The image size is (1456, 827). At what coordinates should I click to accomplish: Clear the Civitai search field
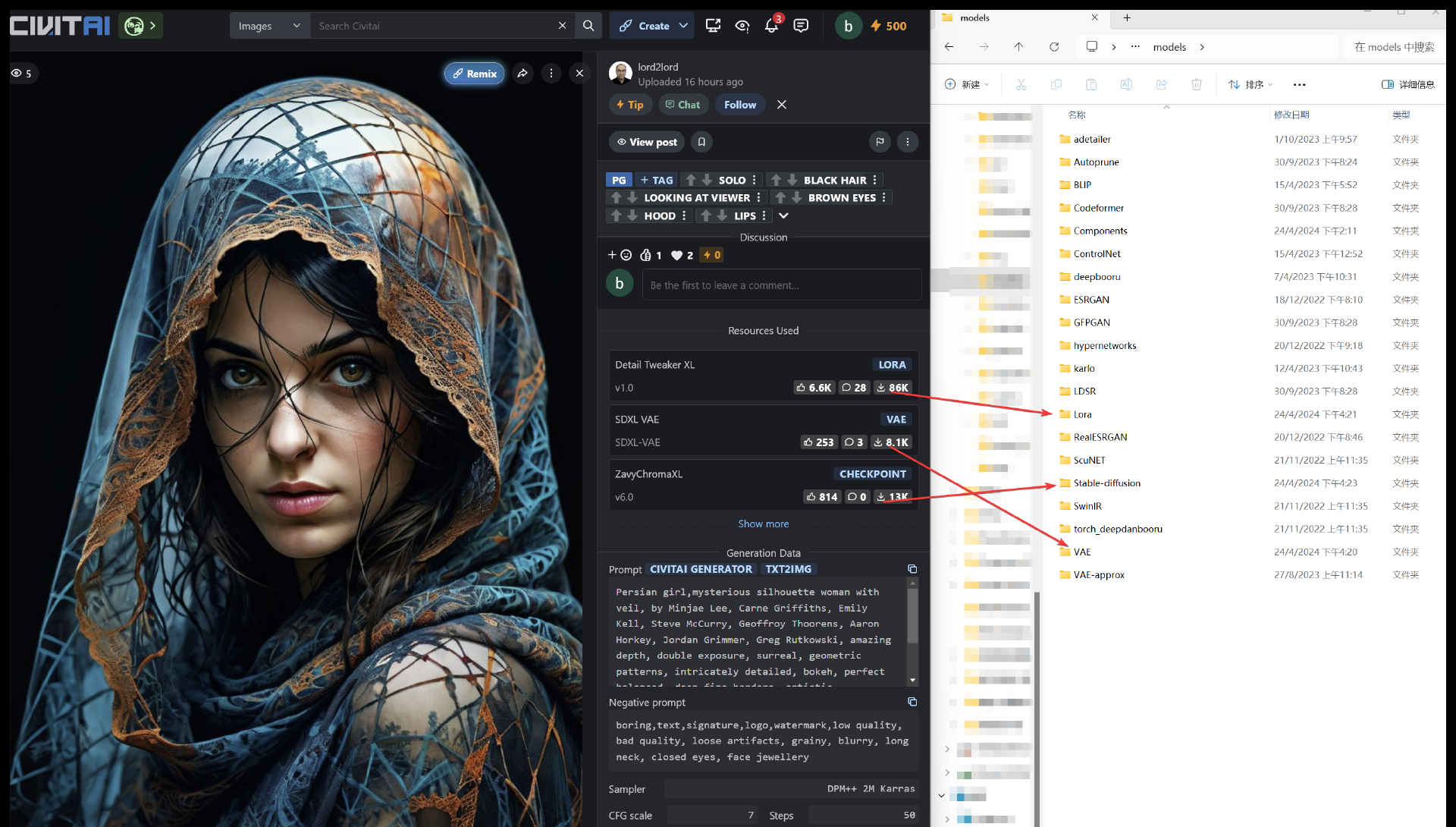point(562,26)
